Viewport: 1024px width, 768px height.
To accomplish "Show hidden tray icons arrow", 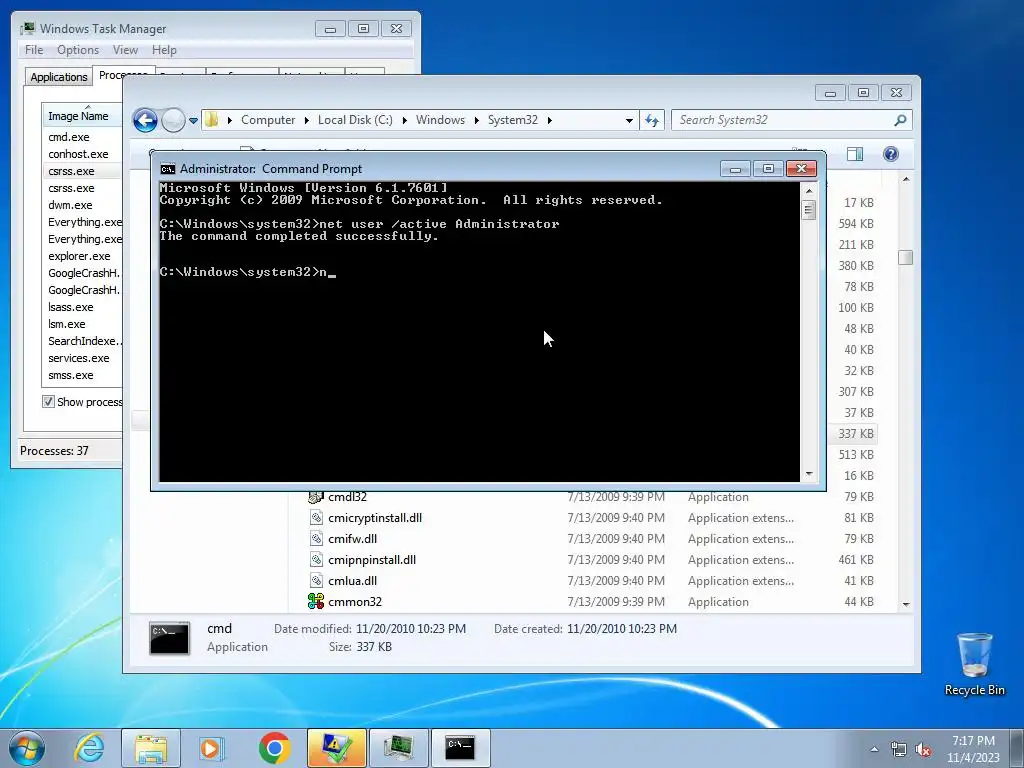I will [x=874, y=749].
